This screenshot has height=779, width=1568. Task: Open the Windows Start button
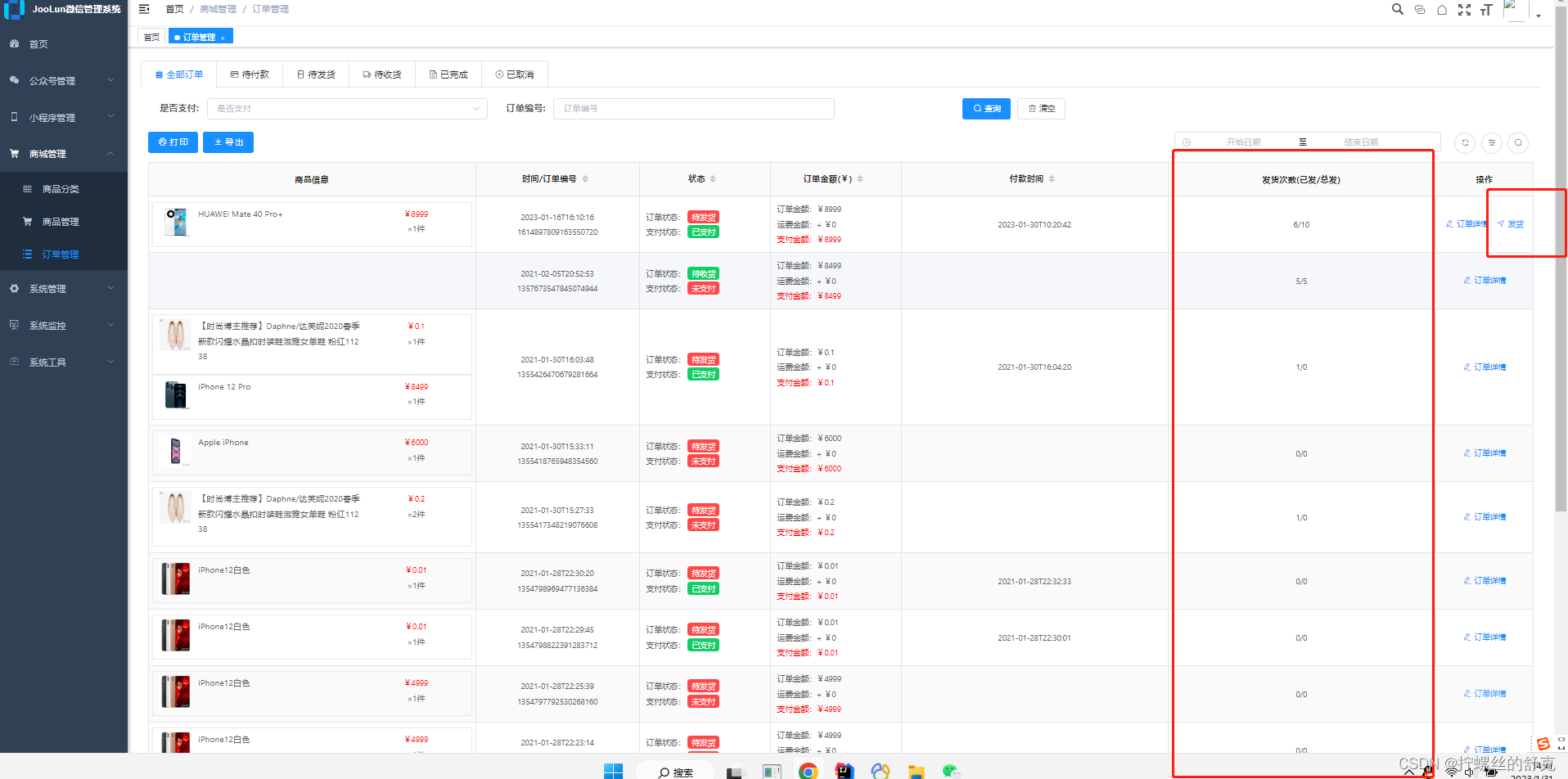pyautogui.click(x=613, y=771)
